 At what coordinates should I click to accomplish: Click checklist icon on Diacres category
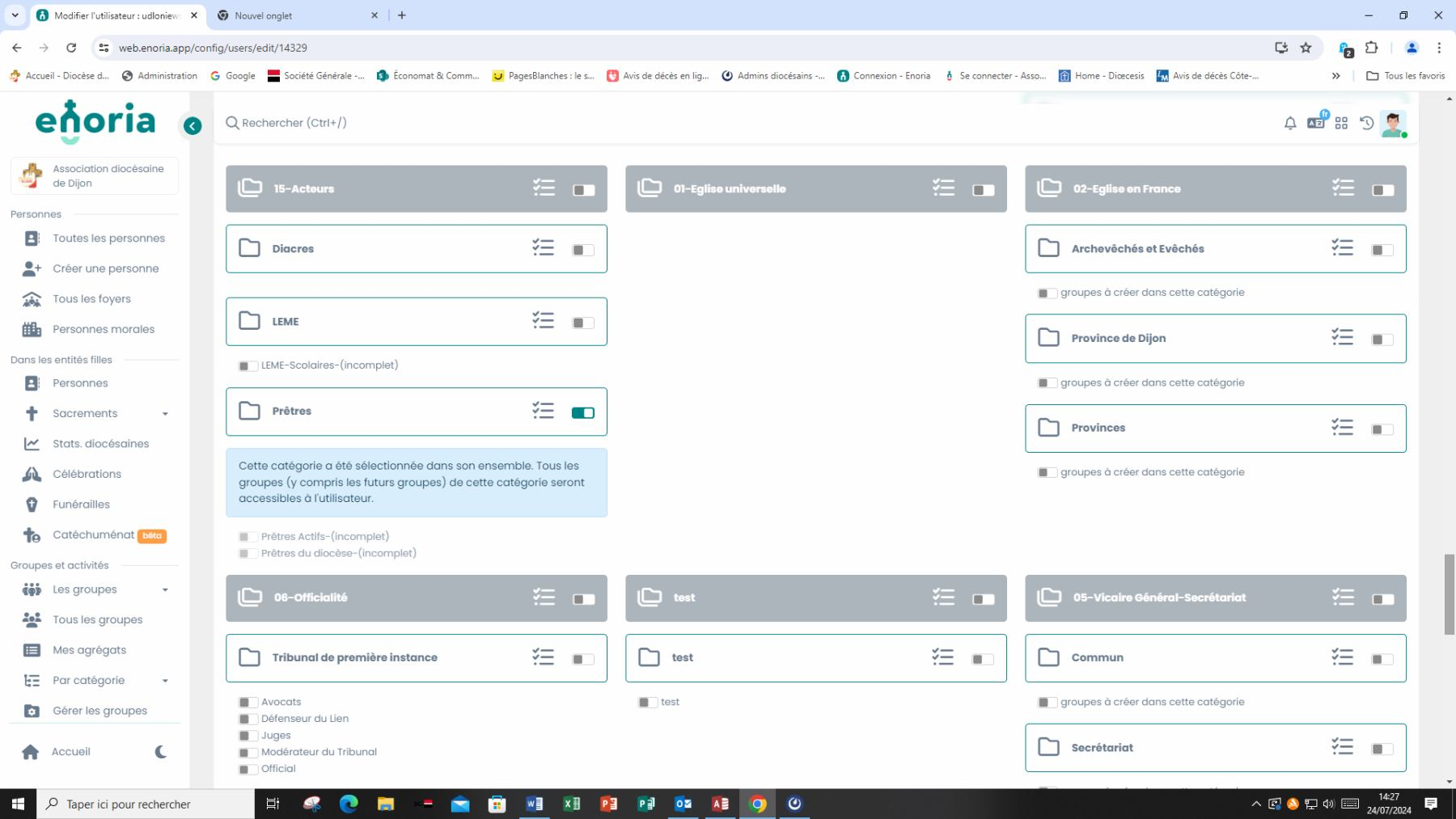pyautogui.click(x=543, y=248)
